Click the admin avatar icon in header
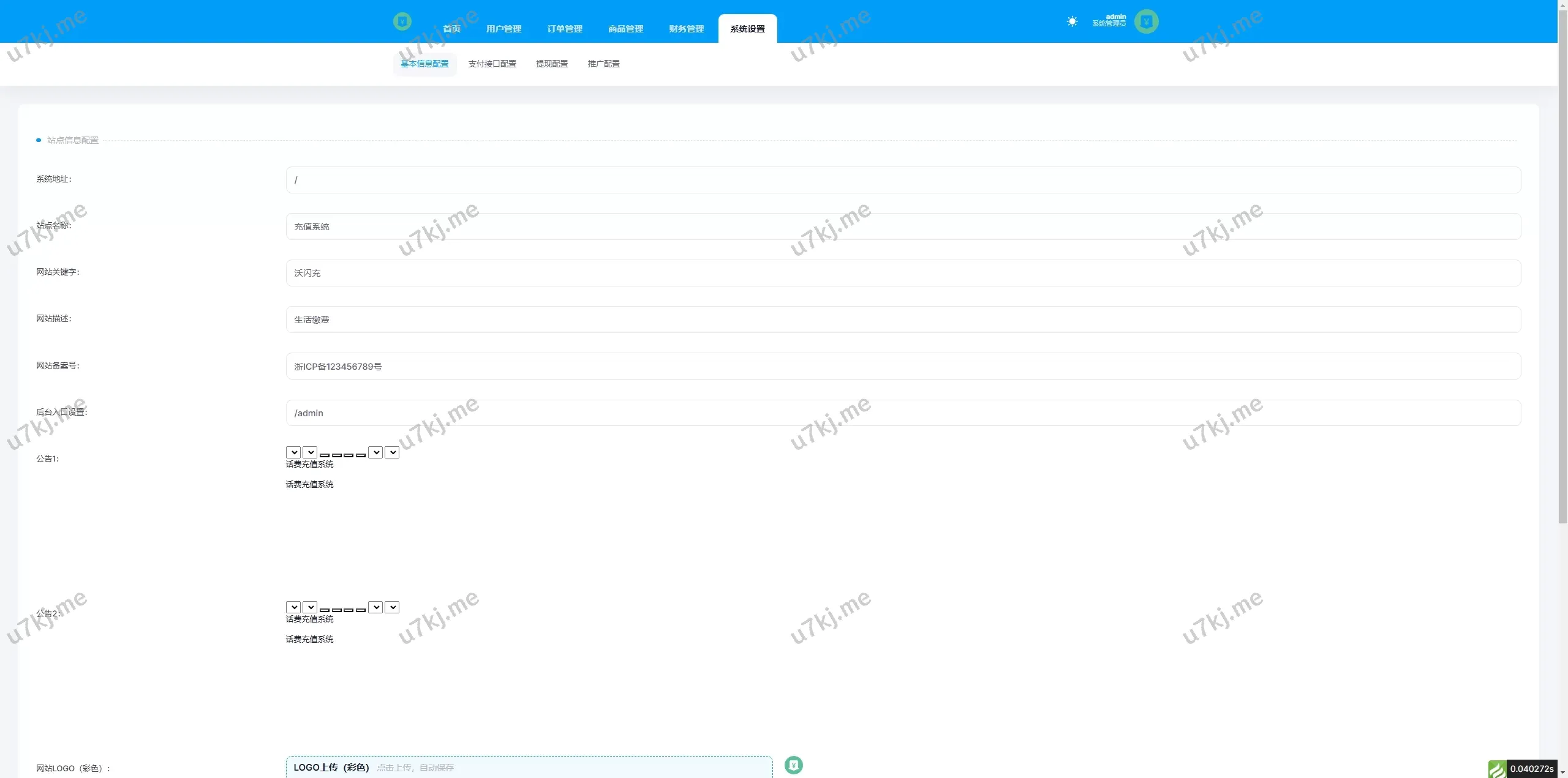 [x=1146, y=21]
